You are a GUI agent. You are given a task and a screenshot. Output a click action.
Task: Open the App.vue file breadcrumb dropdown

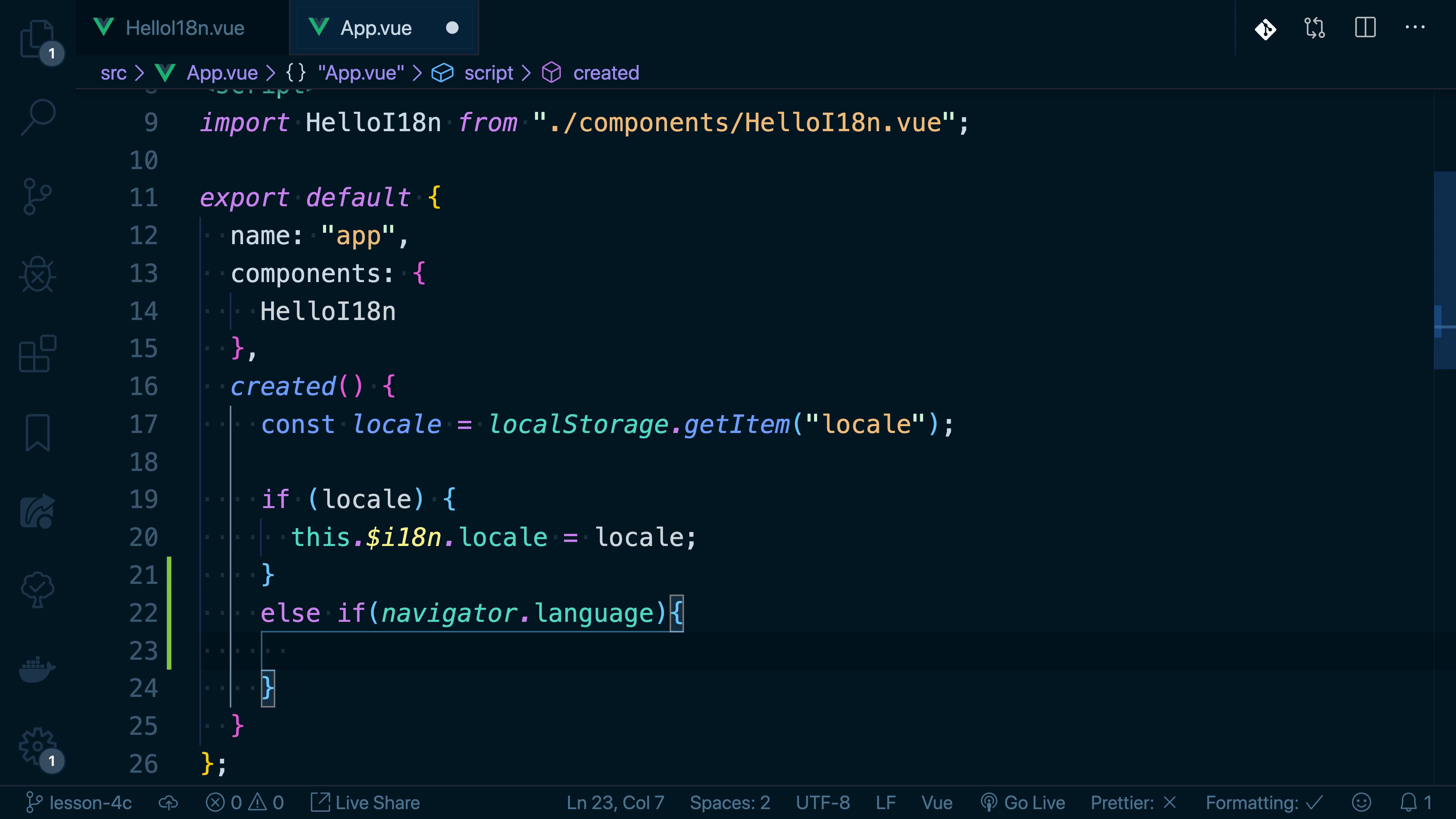point(222,73)
